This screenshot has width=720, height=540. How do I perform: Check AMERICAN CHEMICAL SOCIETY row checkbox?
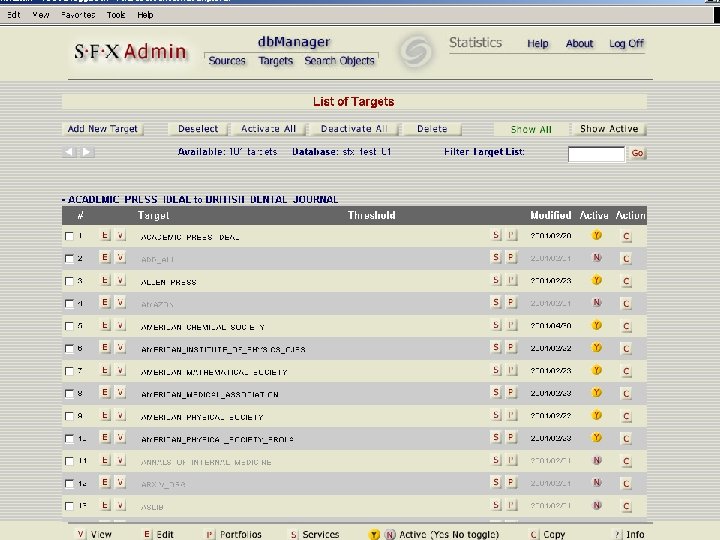(x=69, y=326)
